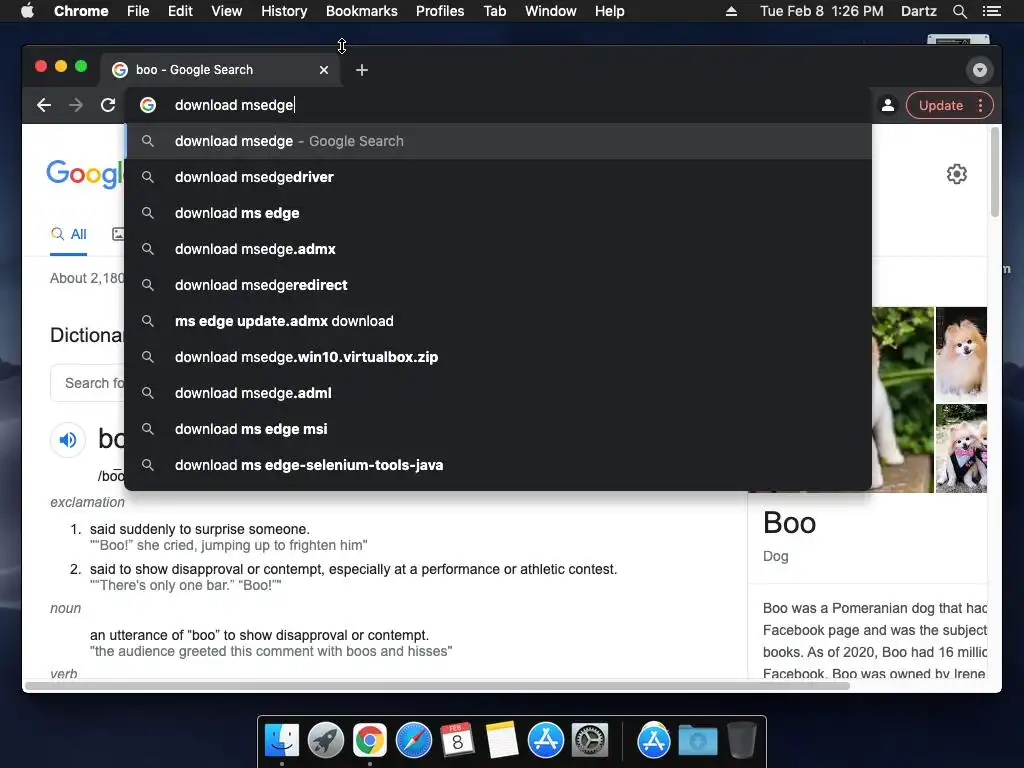Open the Tab menu
The image size is (1024, 768).
tap(495, 11)
